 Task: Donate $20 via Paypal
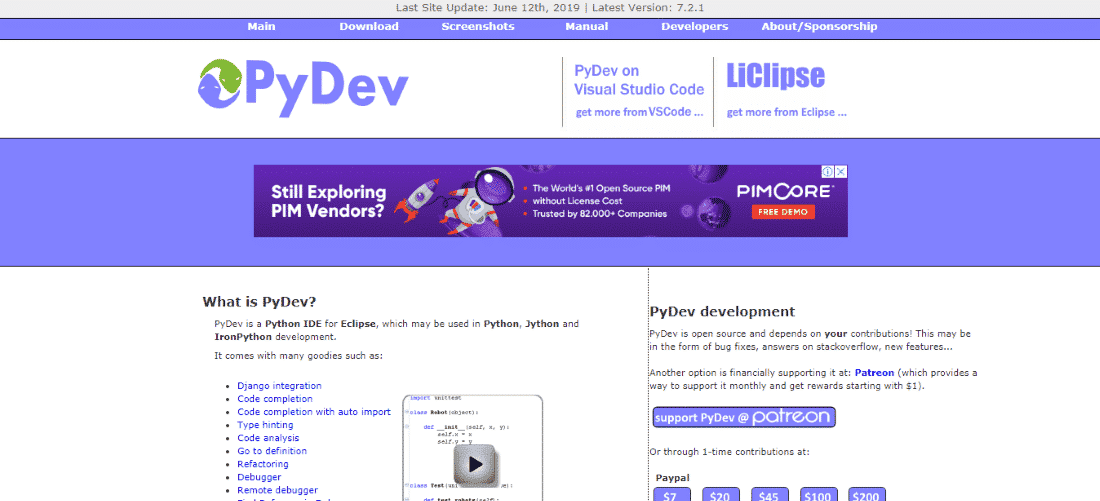pyautogui.click(x=720, y=495)
